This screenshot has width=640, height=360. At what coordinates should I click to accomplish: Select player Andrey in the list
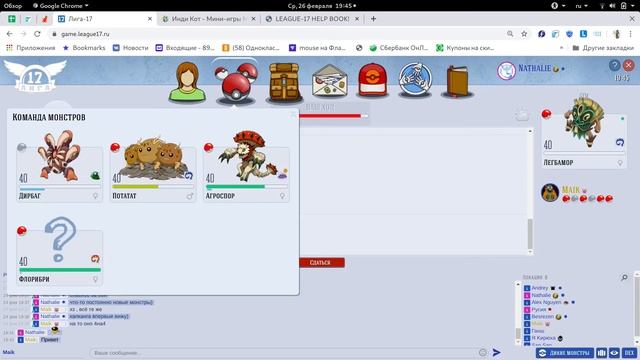[540, 288]
